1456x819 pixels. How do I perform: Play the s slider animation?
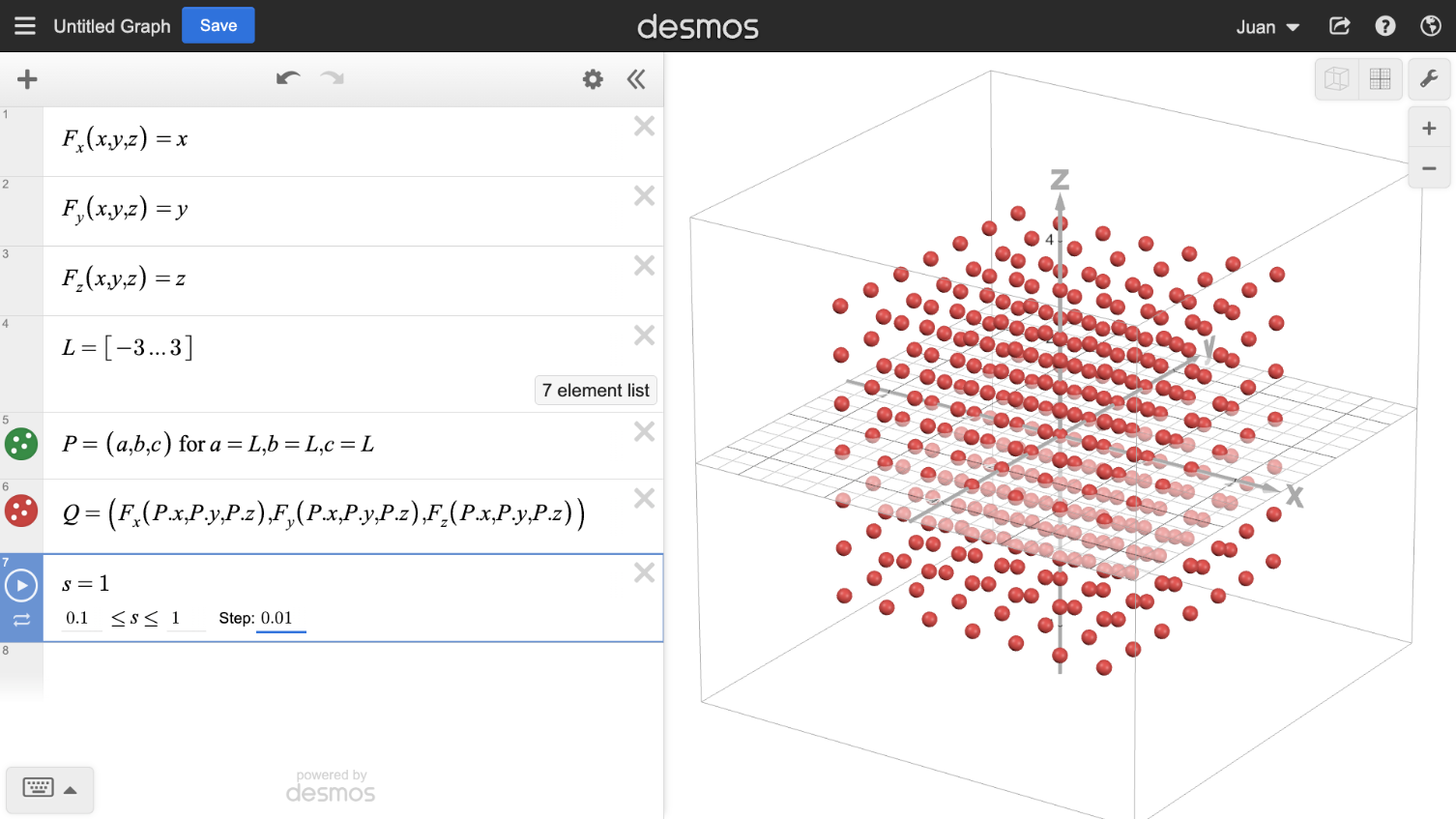tap(21, 585)
